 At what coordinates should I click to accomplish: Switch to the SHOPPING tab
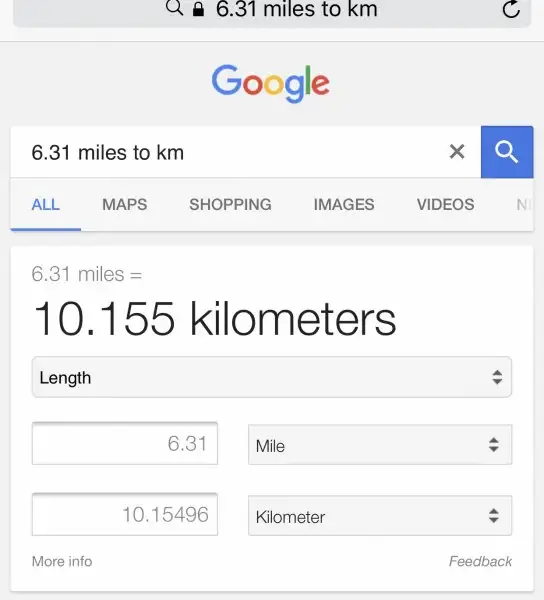(x=230, y=204)
